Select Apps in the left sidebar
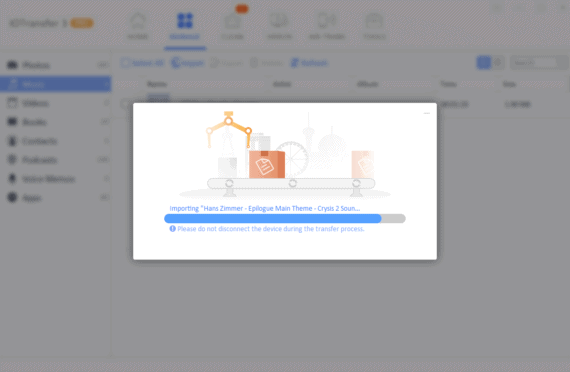Image resolution: width=570 pixels, height=372 pixels. (x=55, y=197)
